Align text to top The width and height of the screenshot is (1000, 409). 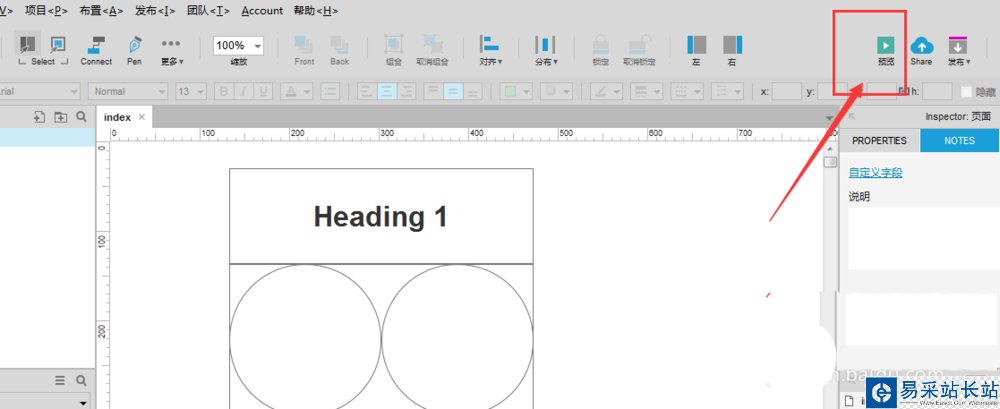click(434, 91)
